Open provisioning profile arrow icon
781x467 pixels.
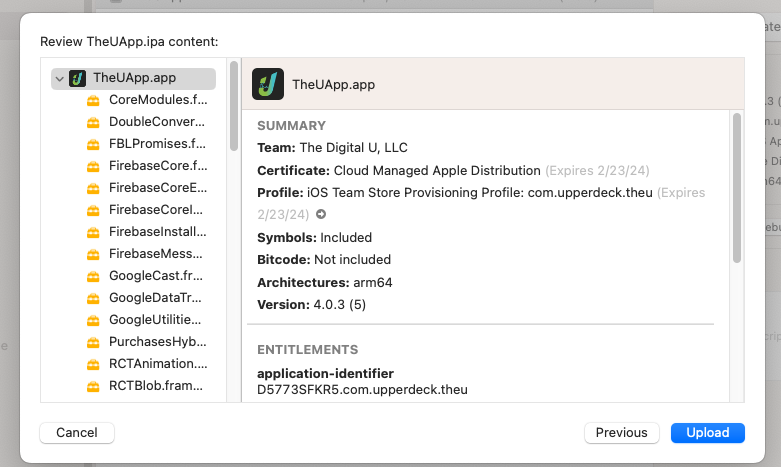[320, 215]
